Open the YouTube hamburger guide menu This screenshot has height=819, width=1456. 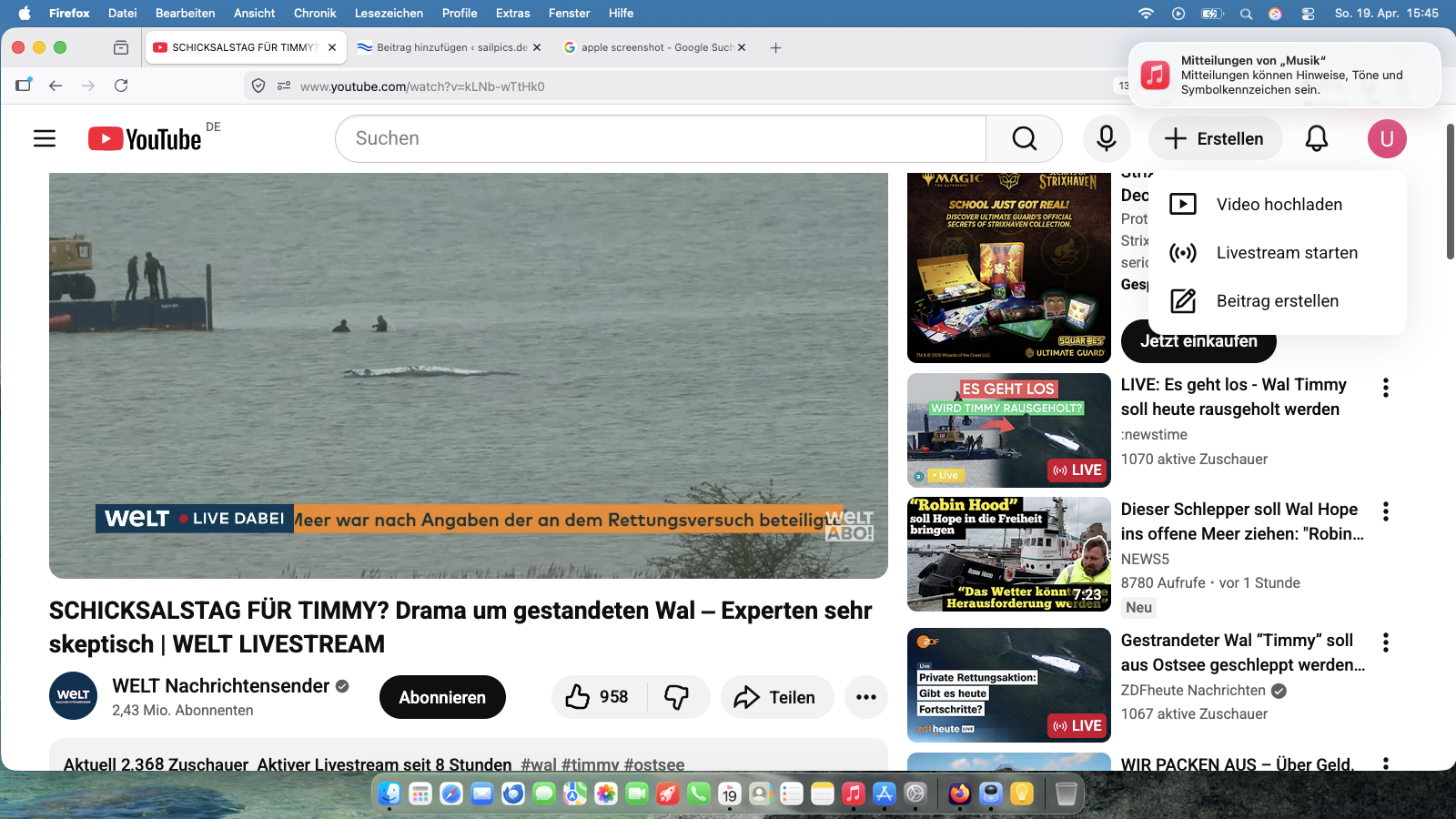coord(45,138)
